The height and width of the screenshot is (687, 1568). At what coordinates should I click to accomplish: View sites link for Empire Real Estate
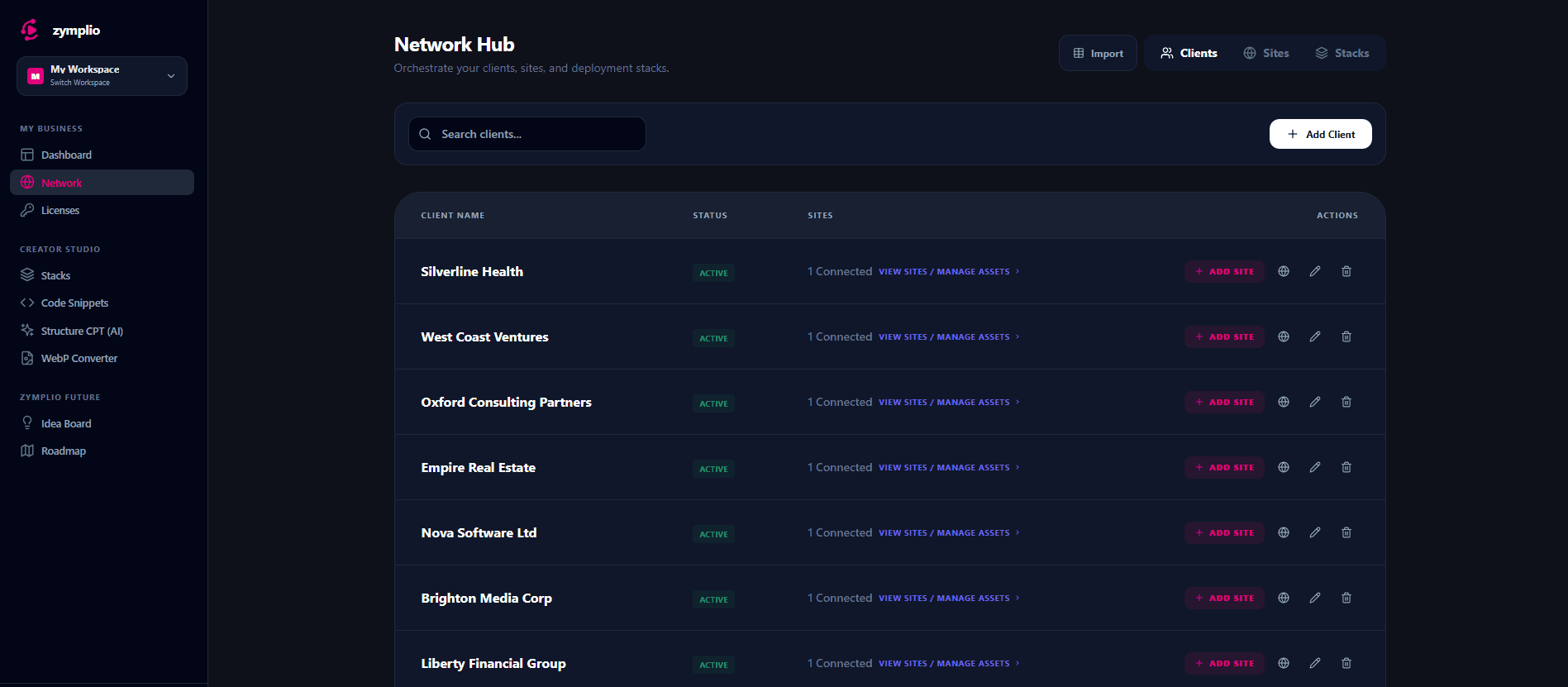click(x=949, y=467)
